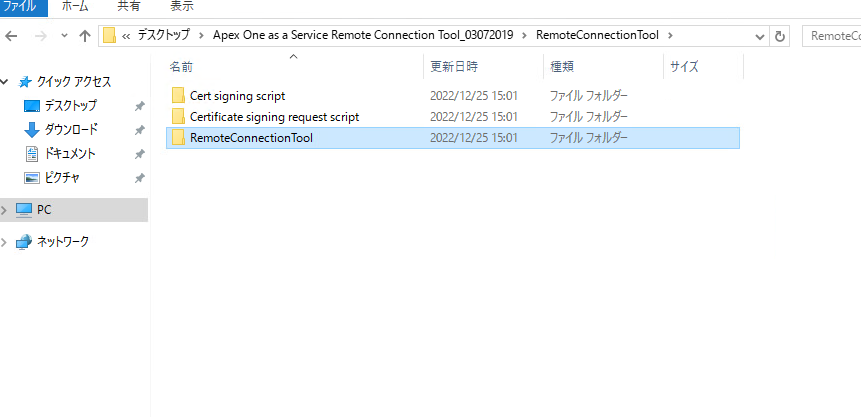This screenshot has height=417, width=861.
Task: Click the search box field
Action: pos(832,36)
